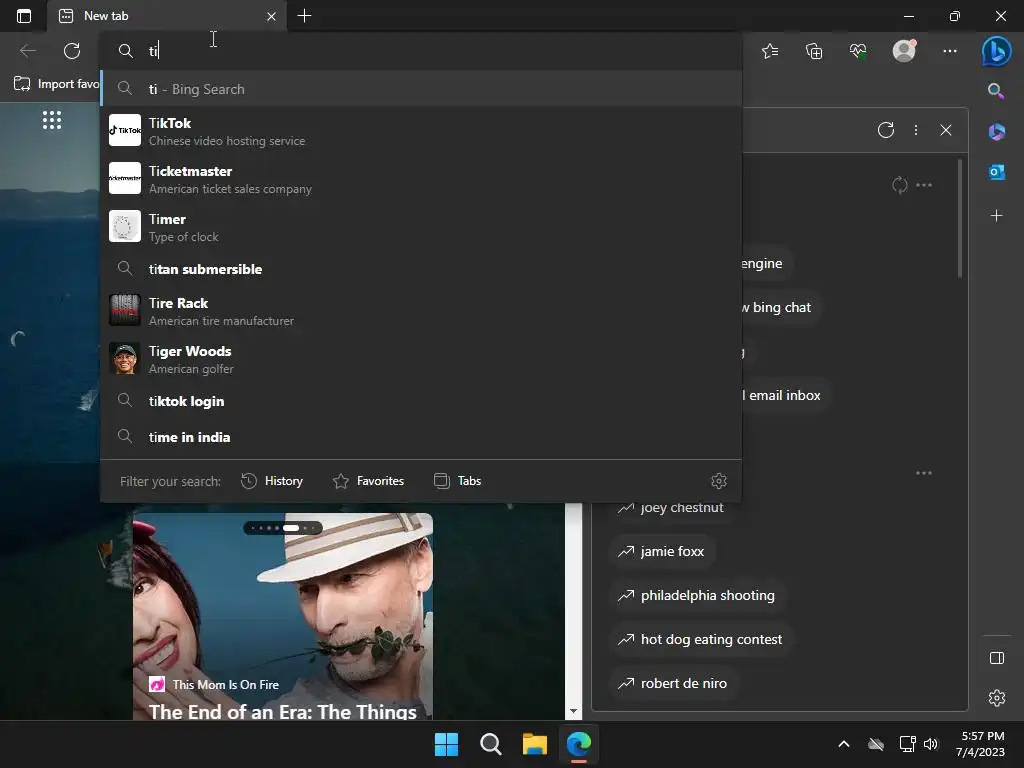The height and width of the screenshot is (768, 1024).
Task: Click the bing chat suggestion chip
Action: 781,307
